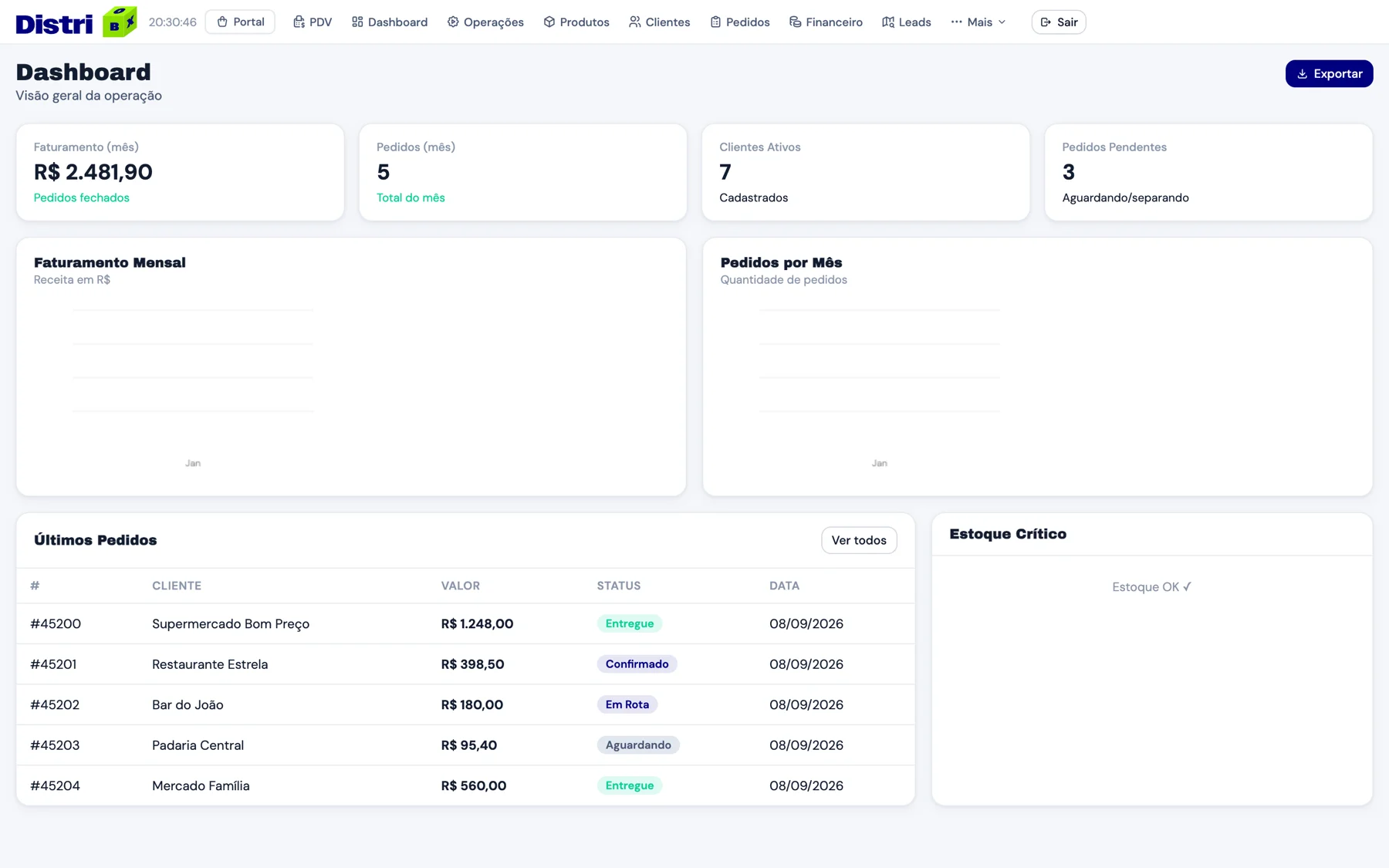Click the Clientes people icon
The image size is (1389, 868).
click(635, 22)
